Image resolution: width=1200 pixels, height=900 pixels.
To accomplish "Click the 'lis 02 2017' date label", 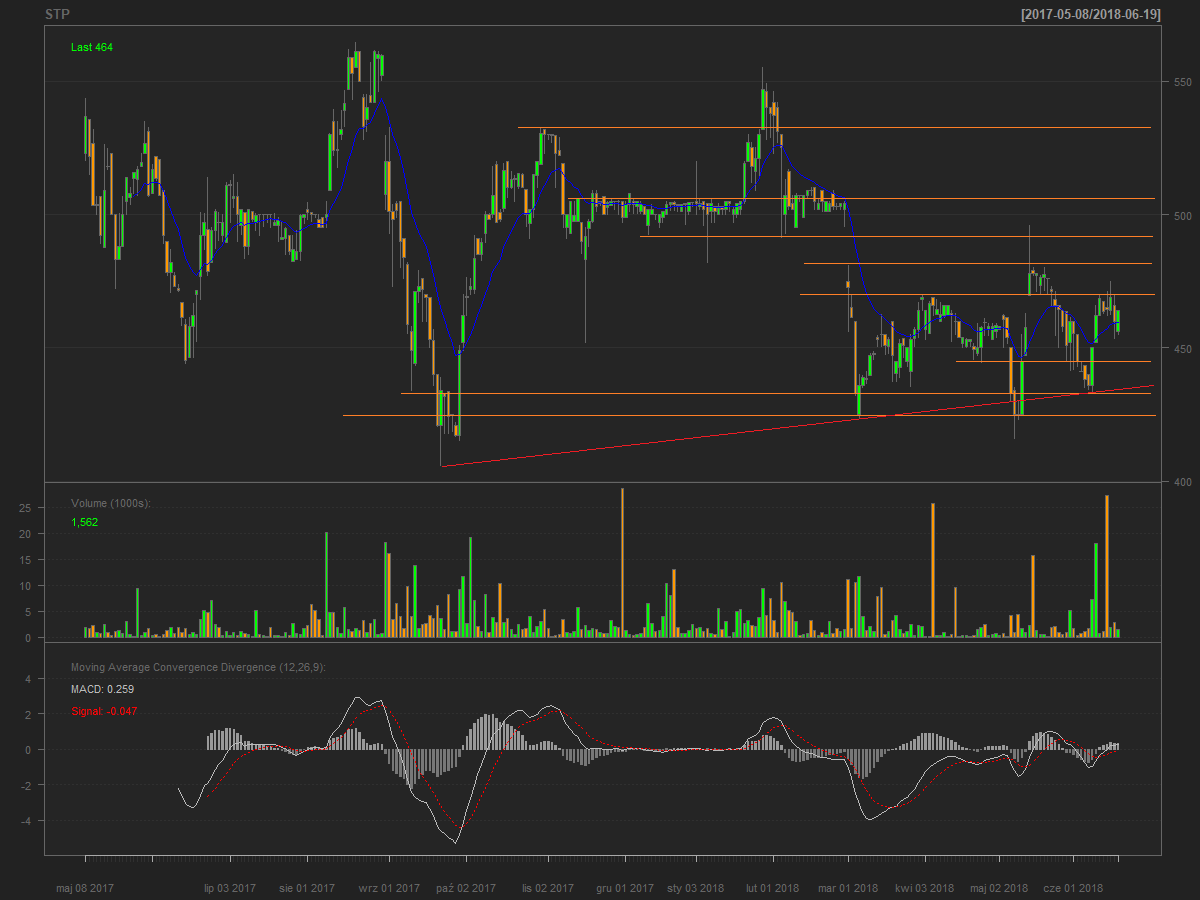I will point(548,888).
